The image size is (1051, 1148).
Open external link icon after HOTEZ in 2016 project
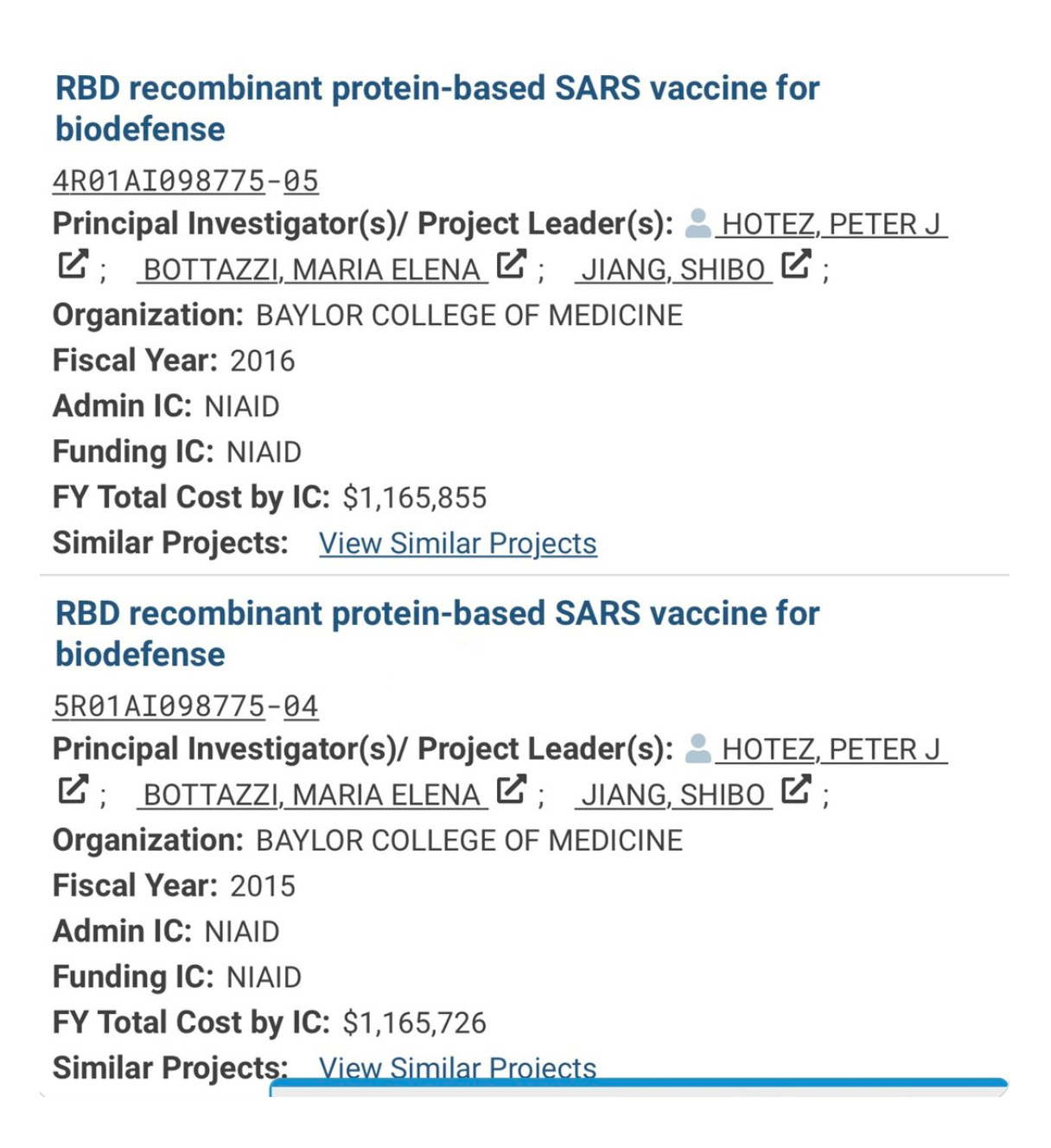click(x=73, y=265)
